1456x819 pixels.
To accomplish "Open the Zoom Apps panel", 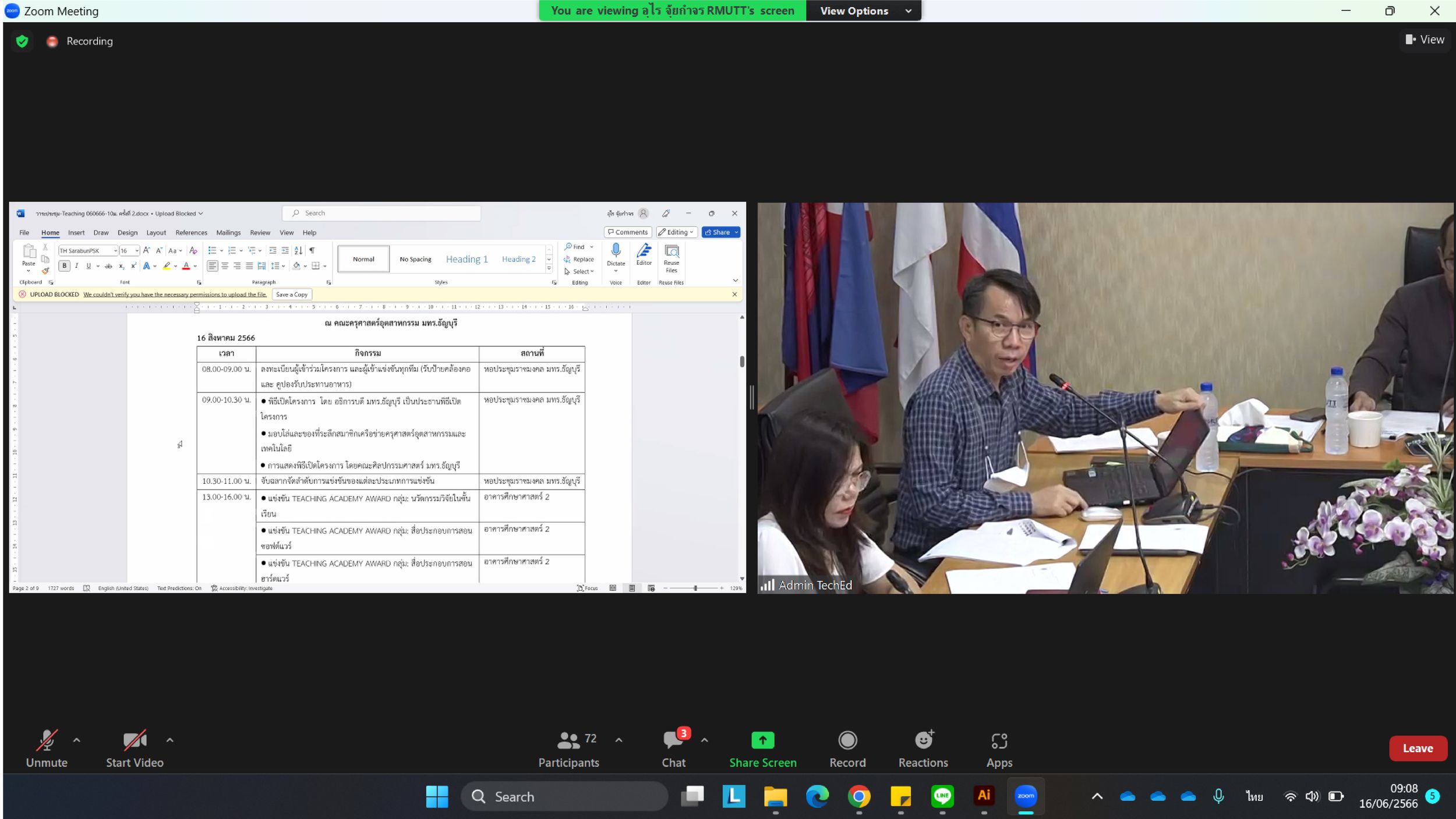I will click(x=999, y=748).
